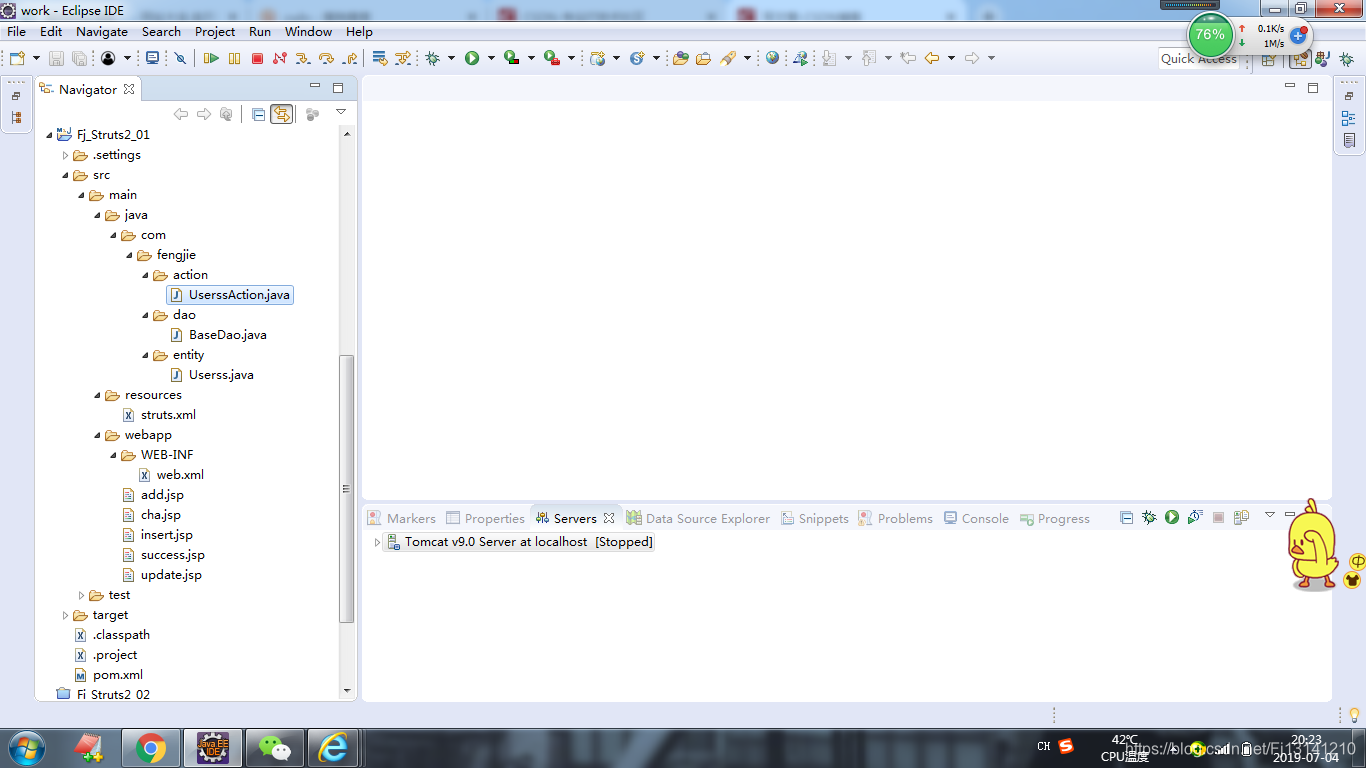Open the Navigate menu
The image size is (1366, 768).
pyautogui.click(x=102, y=31)
